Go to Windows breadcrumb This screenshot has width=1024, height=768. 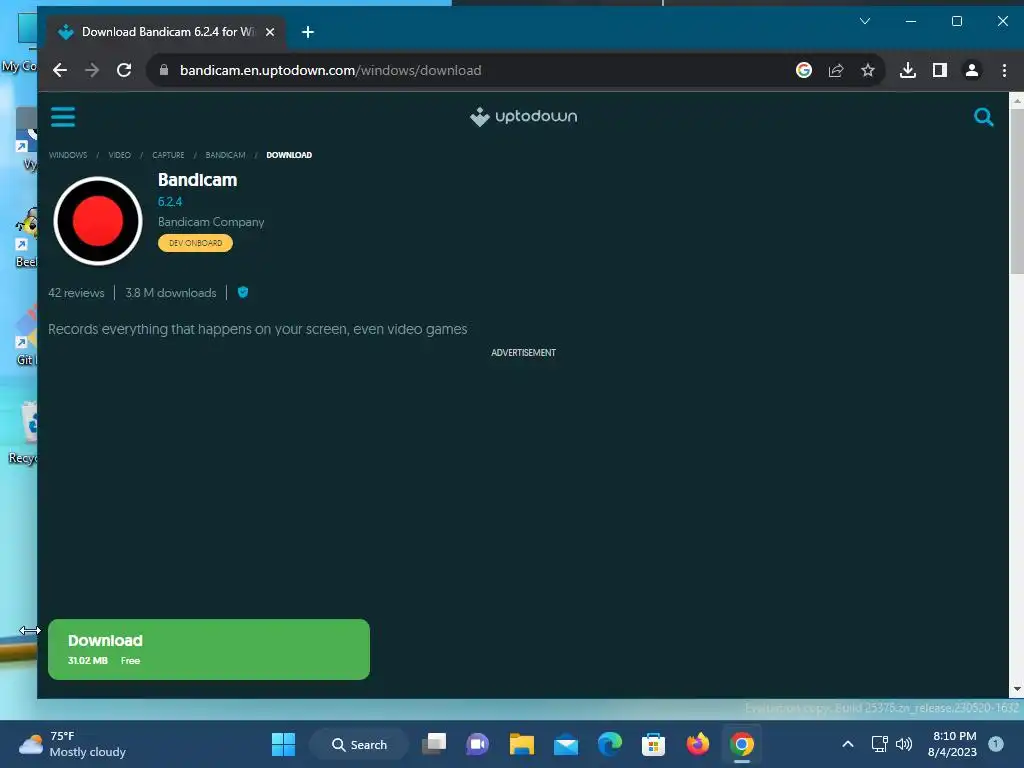coord(68,155)
